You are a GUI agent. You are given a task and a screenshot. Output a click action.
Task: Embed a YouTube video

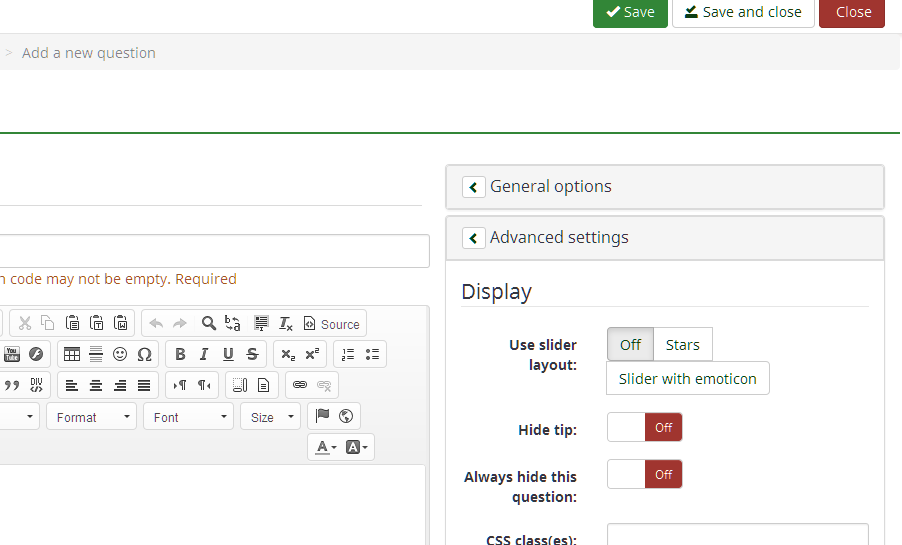[x=12, y=354]
